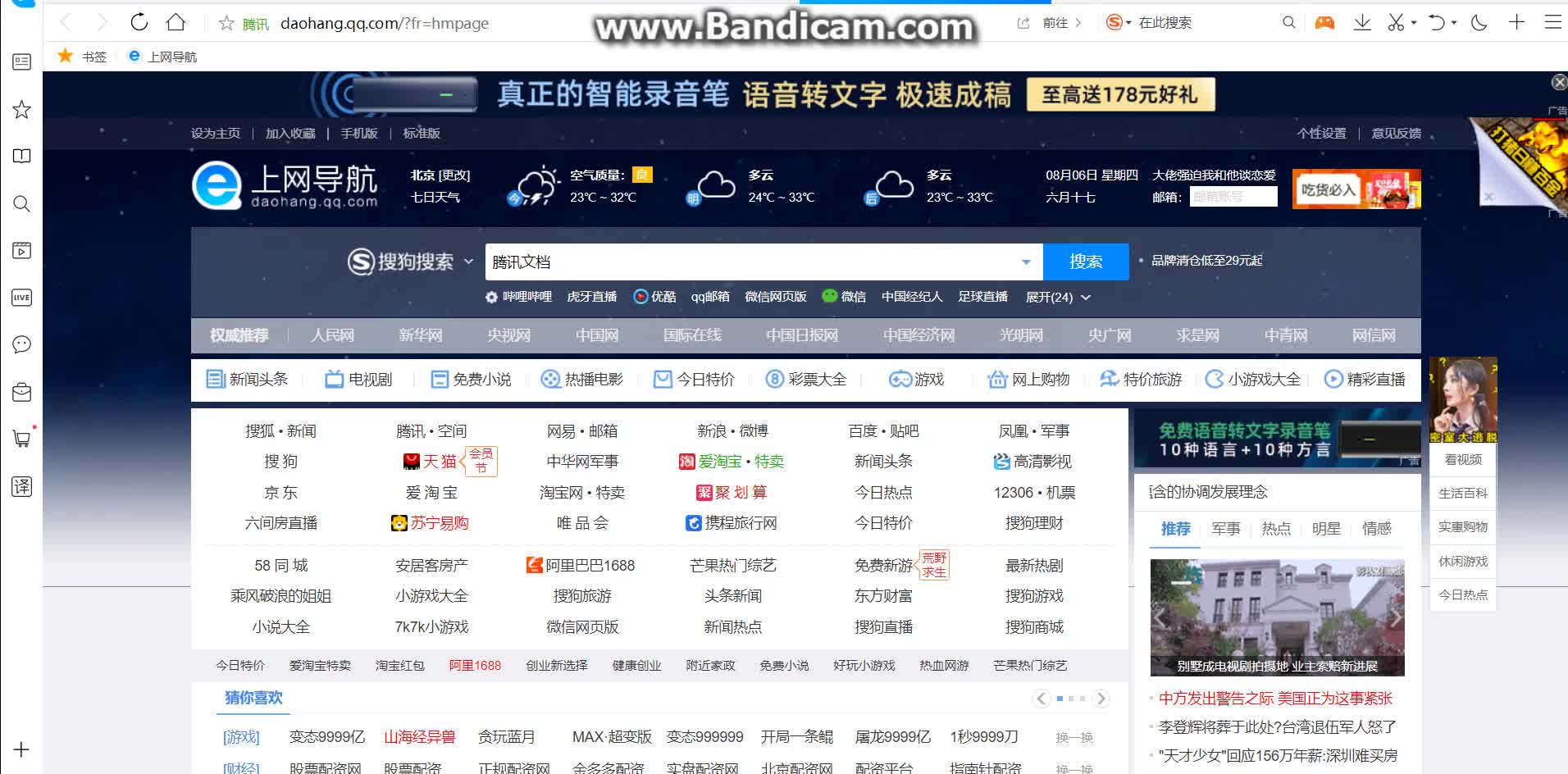Bookmark this page with star icon
The image size is (1568, 774).
[226, 23]
